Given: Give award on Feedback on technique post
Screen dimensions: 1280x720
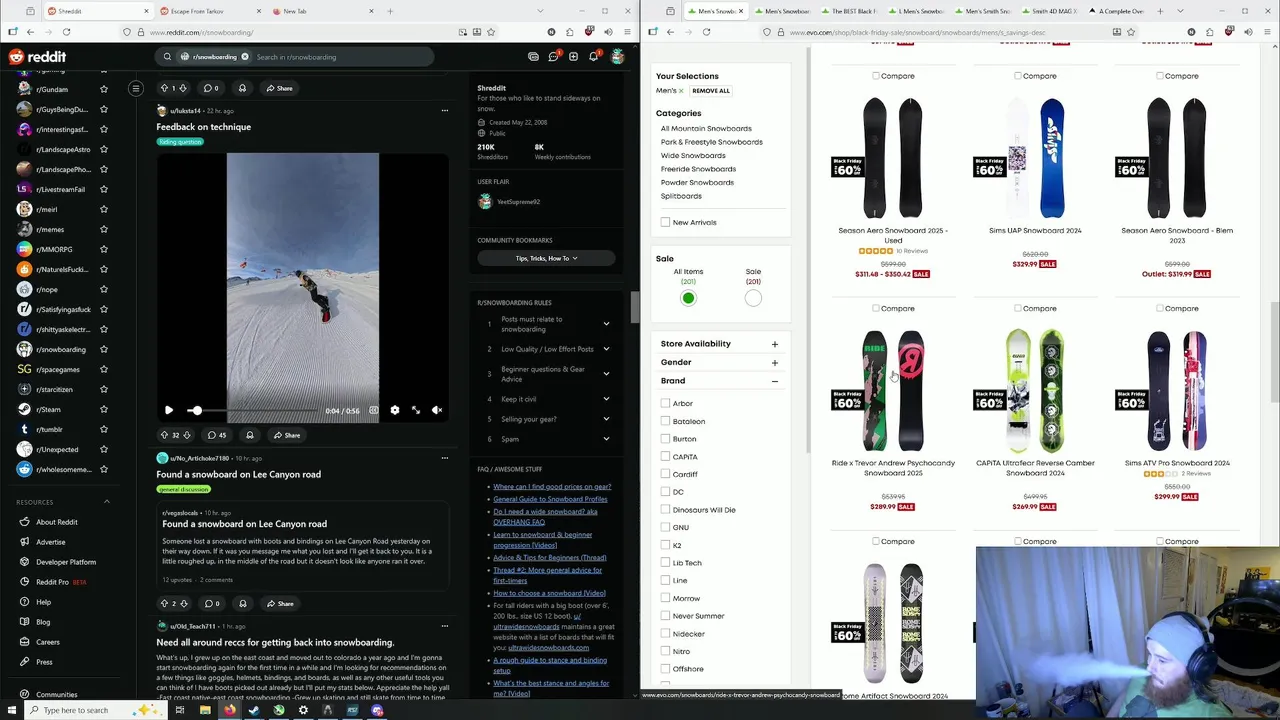Looking at the screenshot, I should tap(250, 435).
